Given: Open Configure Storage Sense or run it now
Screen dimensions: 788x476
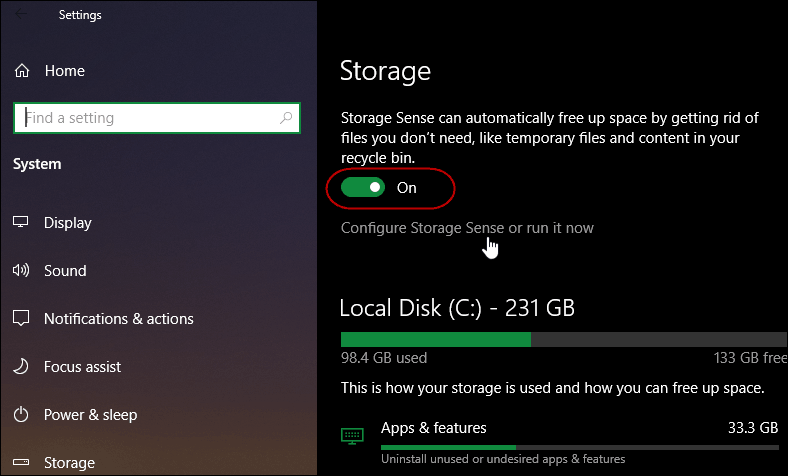Looking at the screenshot, I should pyautogui.click(x=467, y=228).
